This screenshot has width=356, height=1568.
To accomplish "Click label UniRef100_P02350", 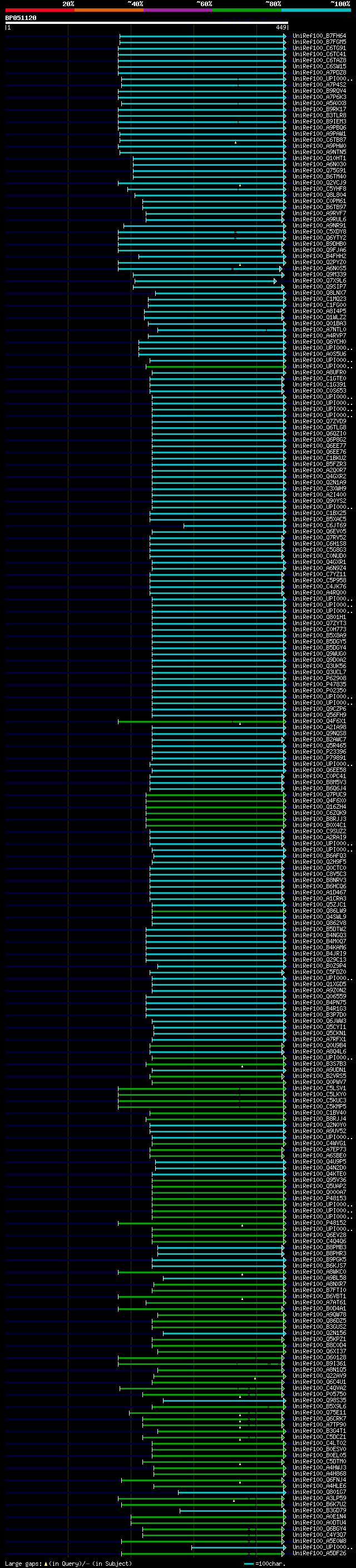I will pos(319,690).
